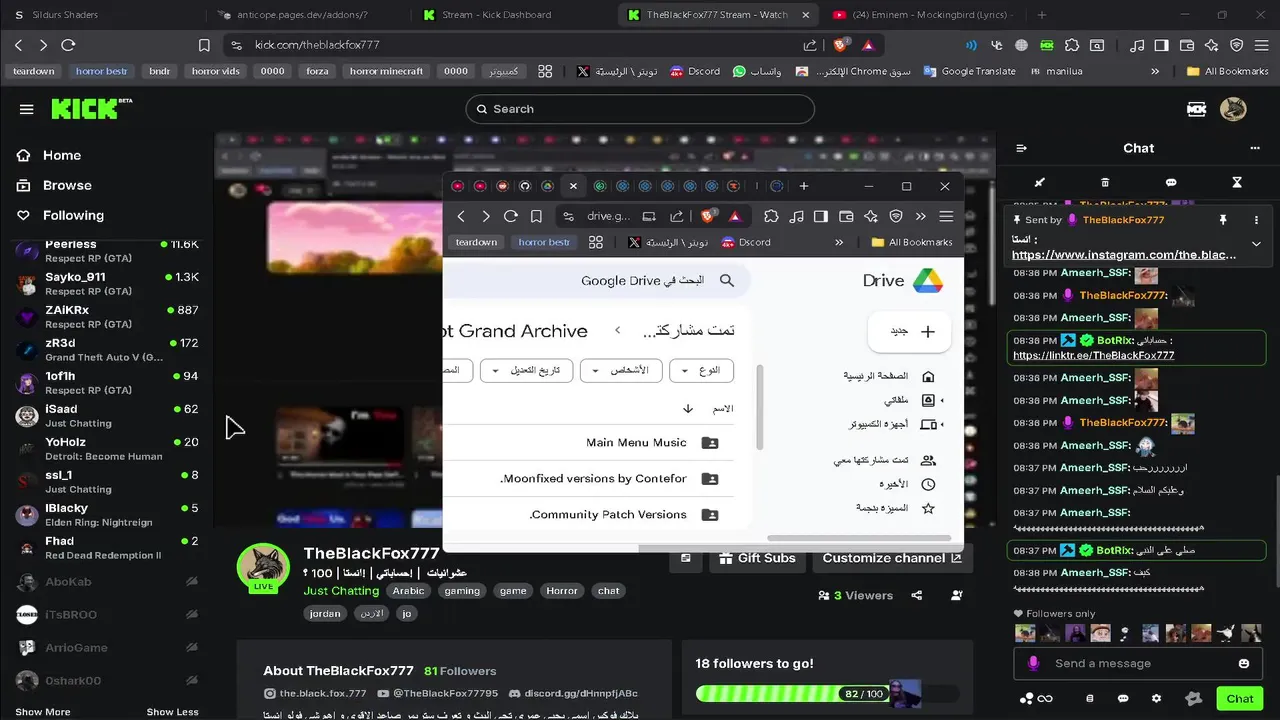Expand the pinned message with the chevron
Screen dimensions: 1280x720
(x=1256, y=243)
